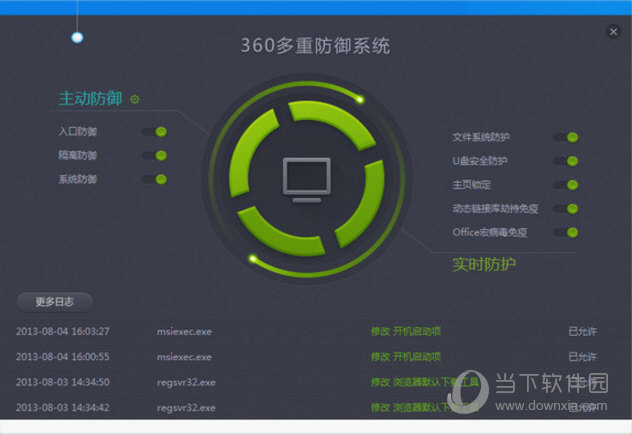The image size is (632, 435).
Task: Toggle the 系统防御 switch
Action: (x=154, y=179)
